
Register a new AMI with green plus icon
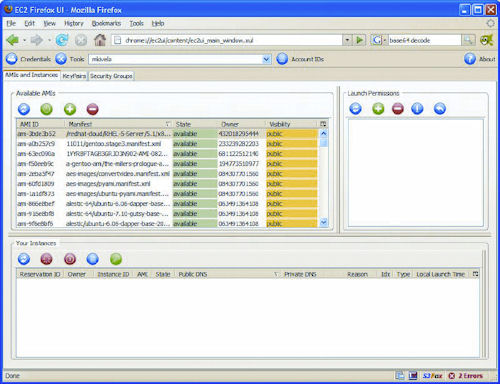[x=70, y=109]
